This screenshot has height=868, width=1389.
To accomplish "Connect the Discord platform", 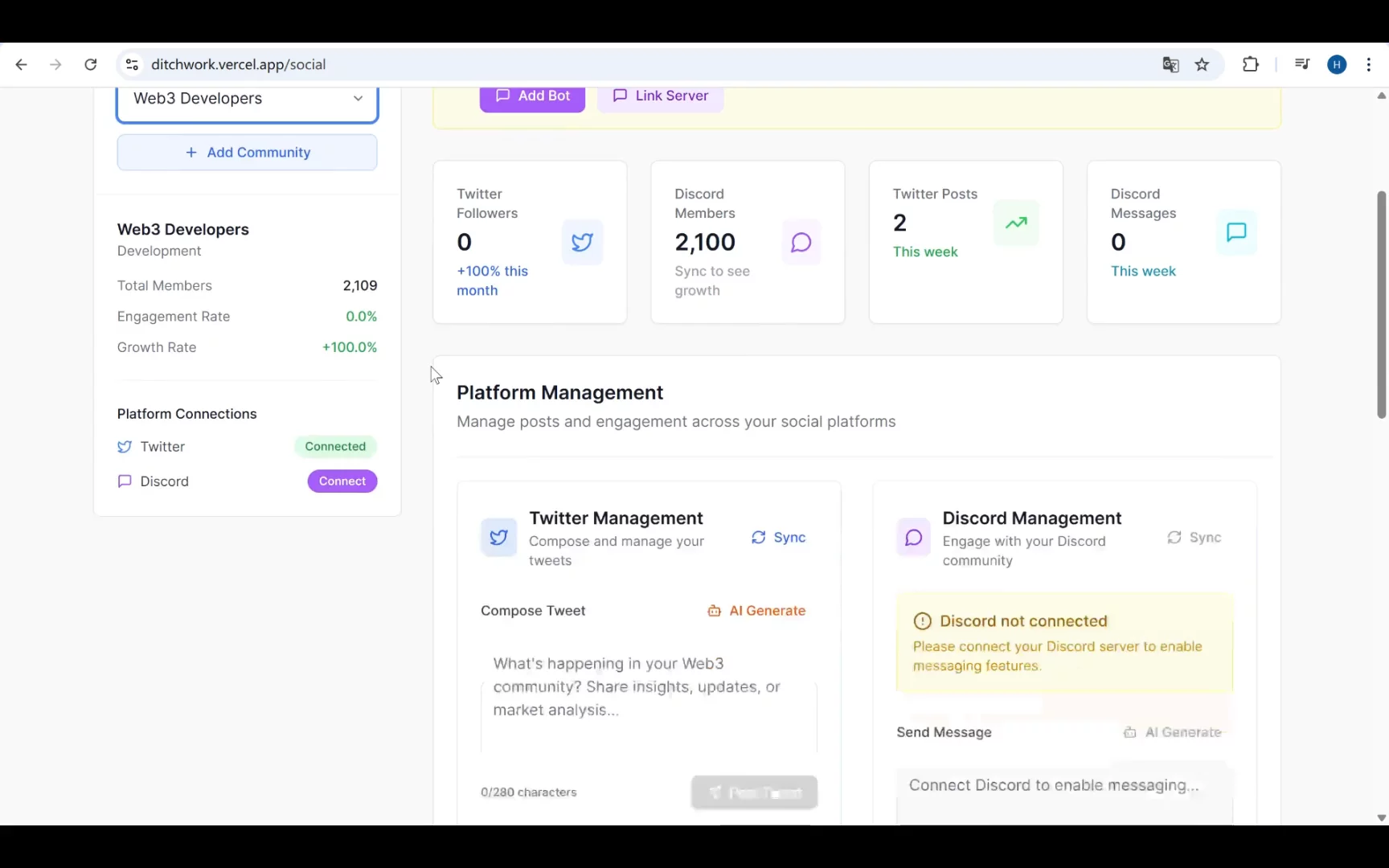I will coord(342,481).
